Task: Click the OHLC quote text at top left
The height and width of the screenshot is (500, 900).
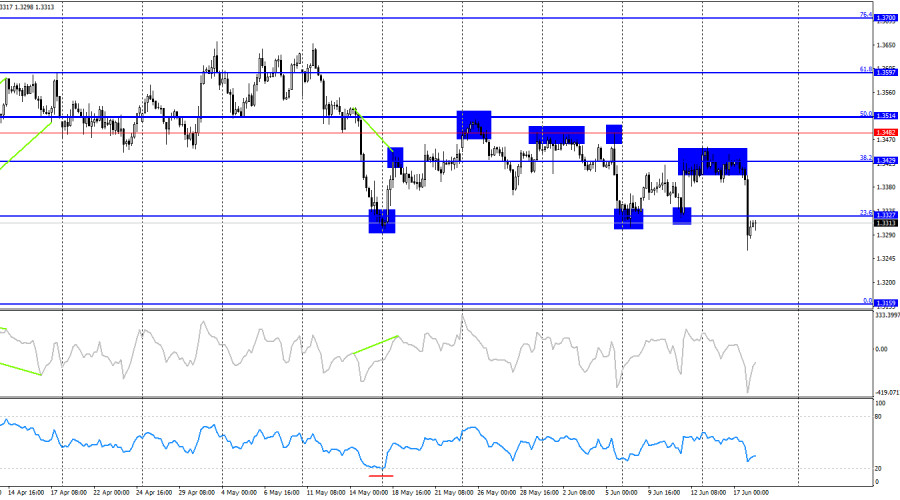Action: pos(27,7)
